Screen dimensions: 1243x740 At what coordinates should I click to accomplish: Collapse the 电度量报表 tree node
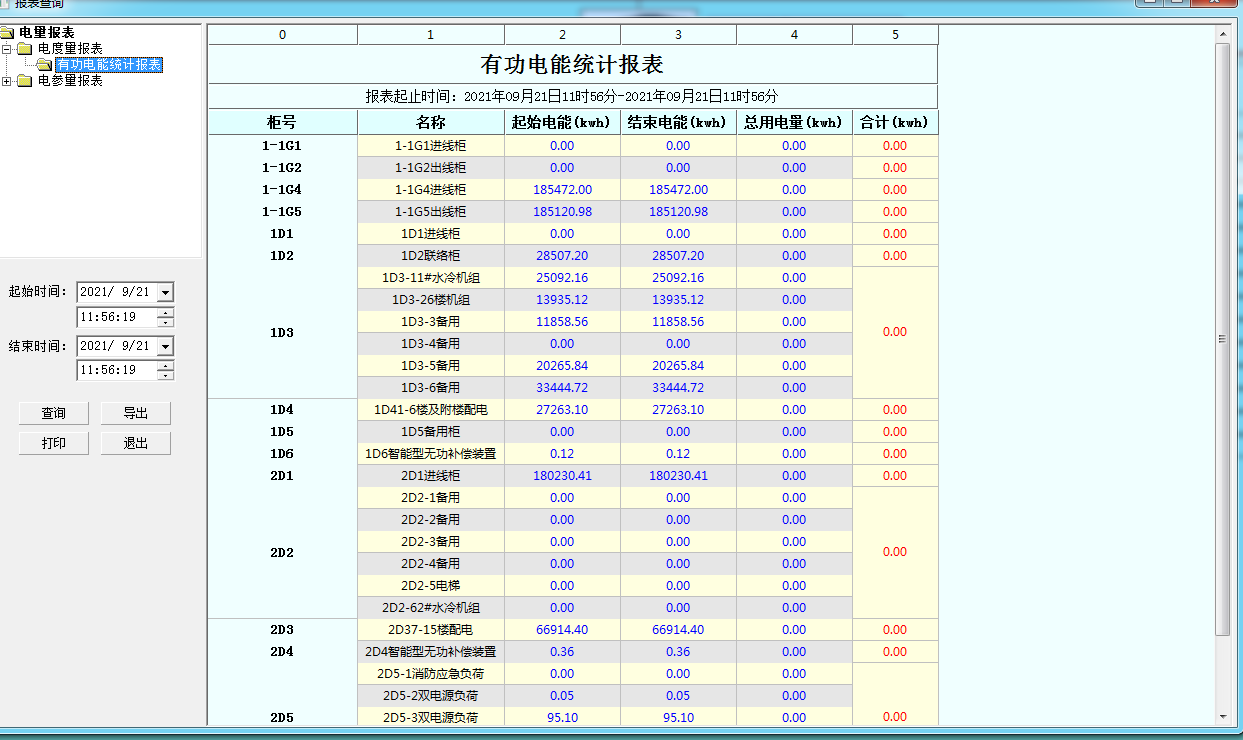[8, 49]
